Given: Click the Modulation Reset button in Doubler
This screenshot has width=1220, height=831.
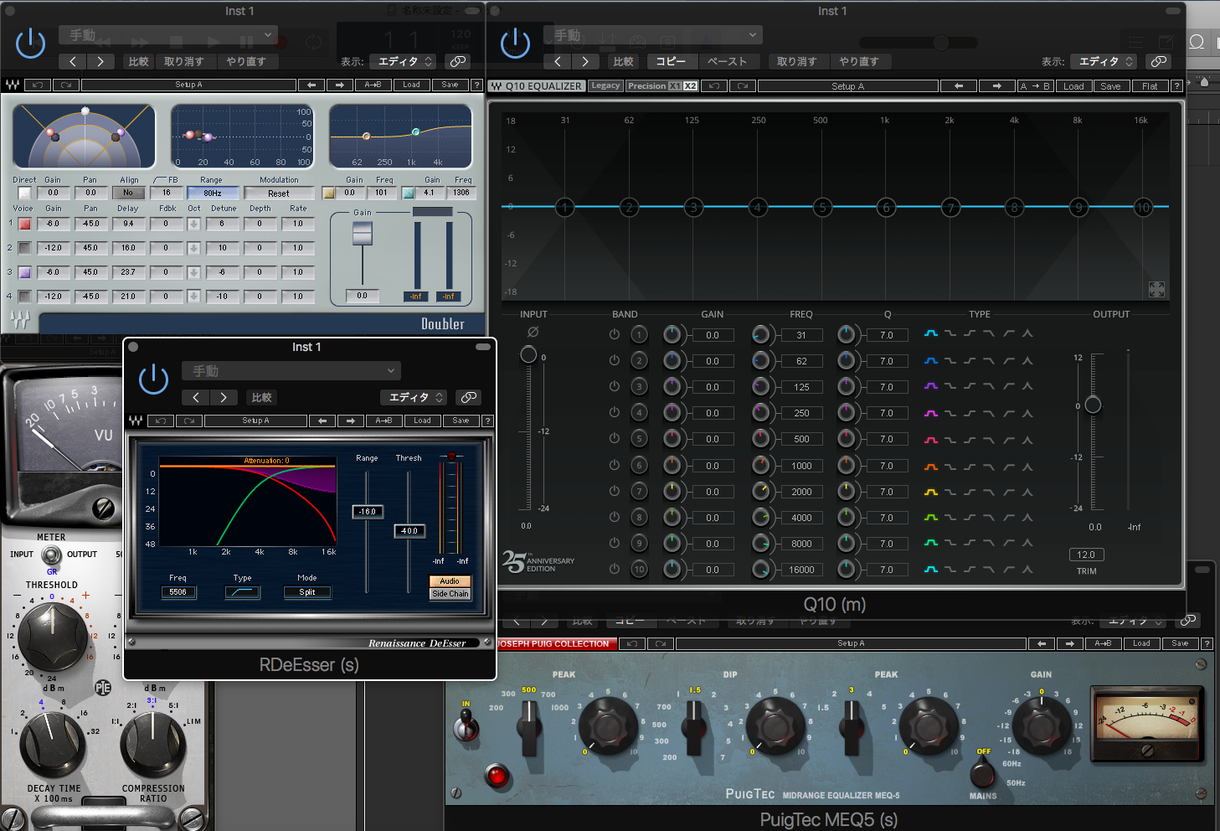Looking at the screenshot, I should (x=278, y=193).
